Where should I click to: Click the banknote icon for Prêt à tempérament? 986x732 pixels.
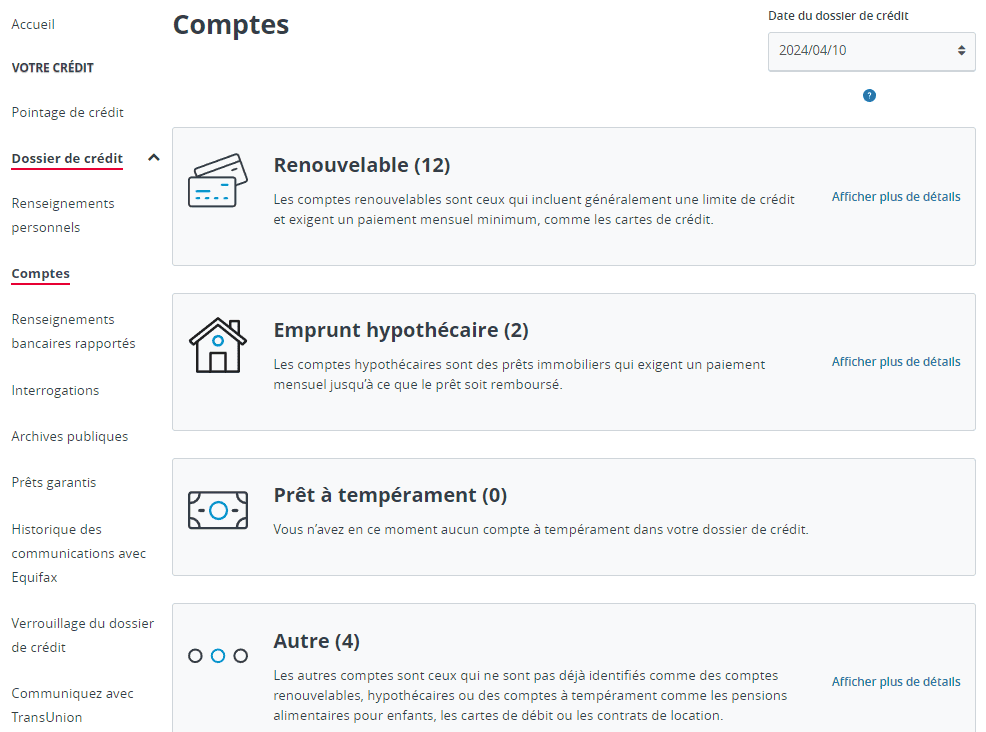218,510
